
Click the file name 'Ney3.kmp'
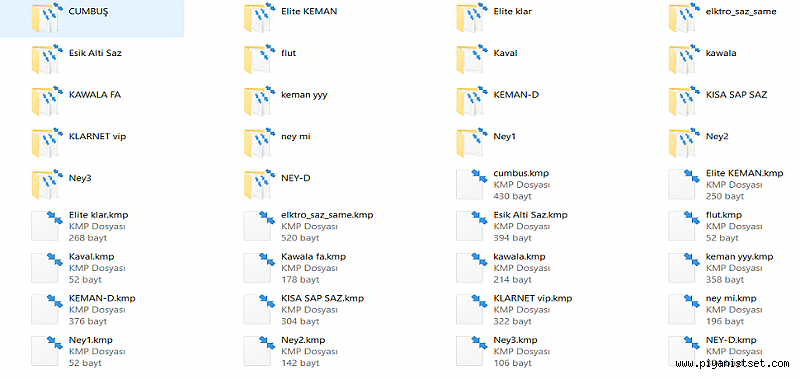click(x=516, y=341)
